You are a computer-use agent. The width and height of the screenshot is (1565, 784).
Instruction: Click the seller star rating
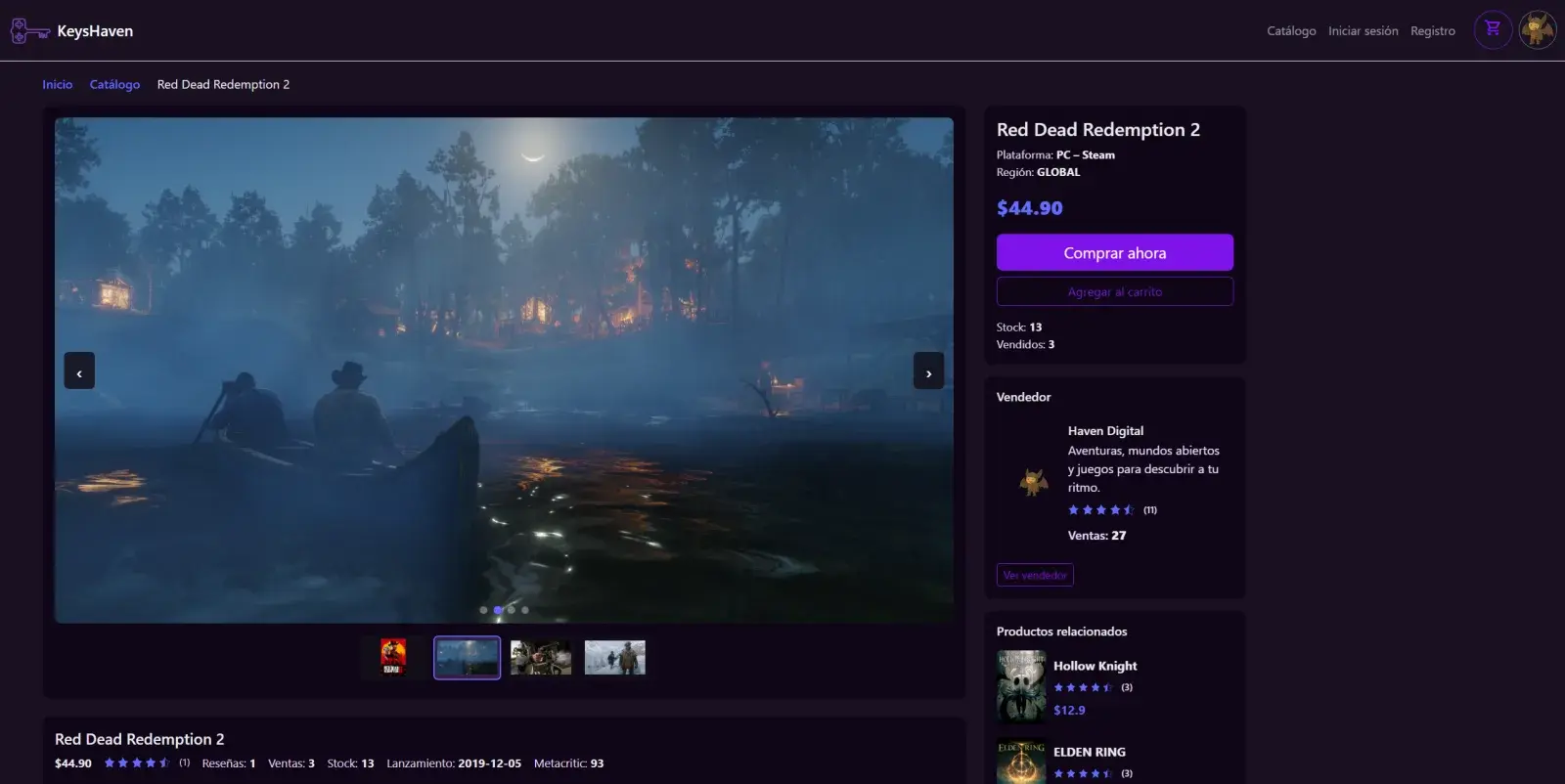click(1101, 510)
